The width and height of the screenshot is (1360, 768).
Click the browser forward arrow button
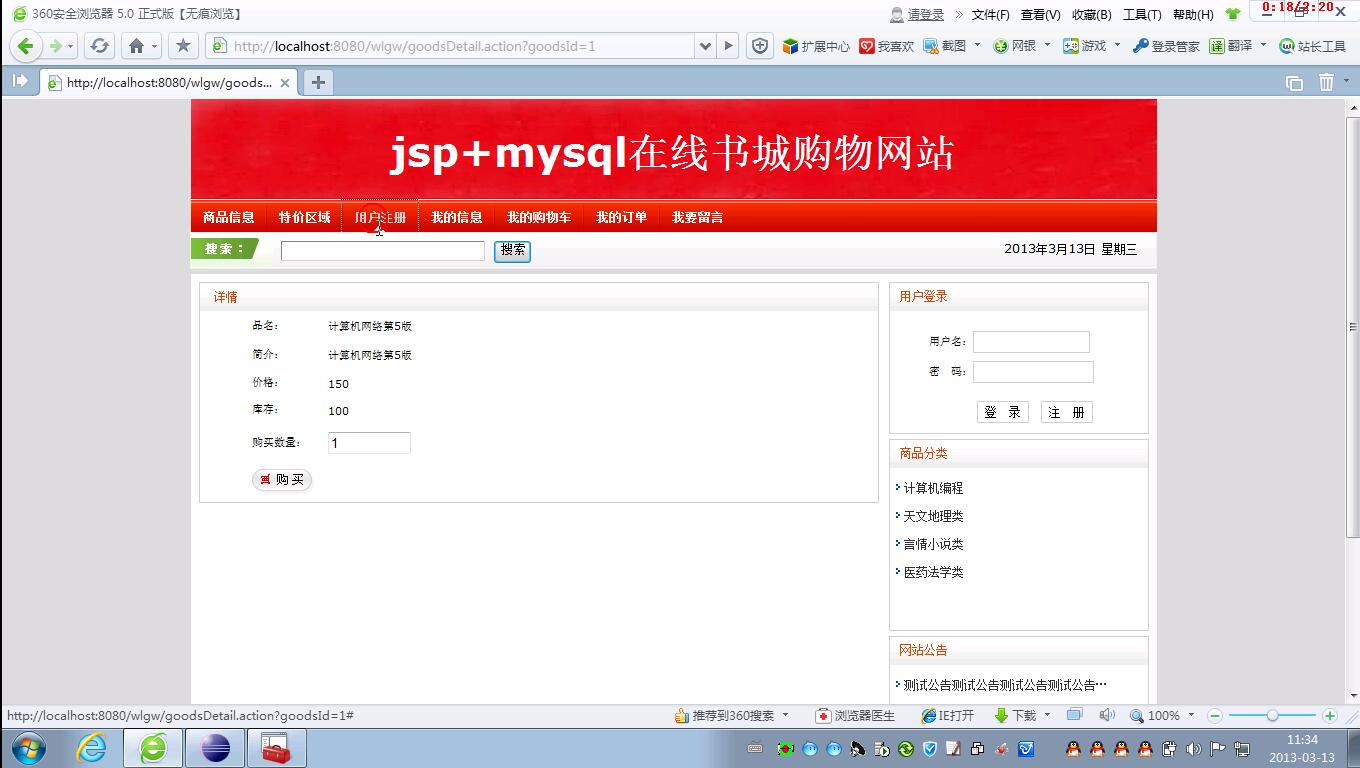point(55,46)
